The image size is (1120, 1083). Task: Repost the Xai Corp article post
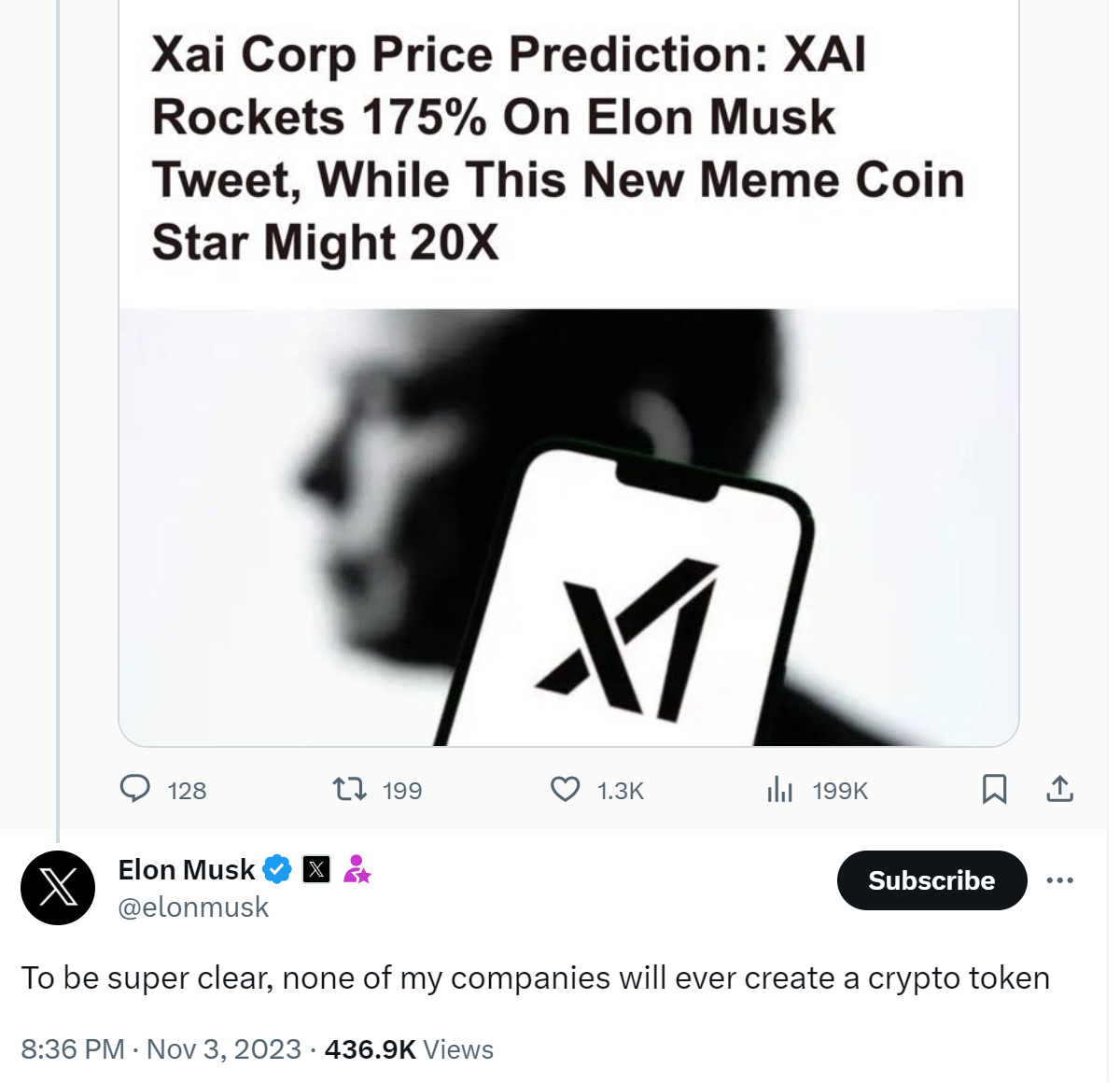click(x=350, y=790)
